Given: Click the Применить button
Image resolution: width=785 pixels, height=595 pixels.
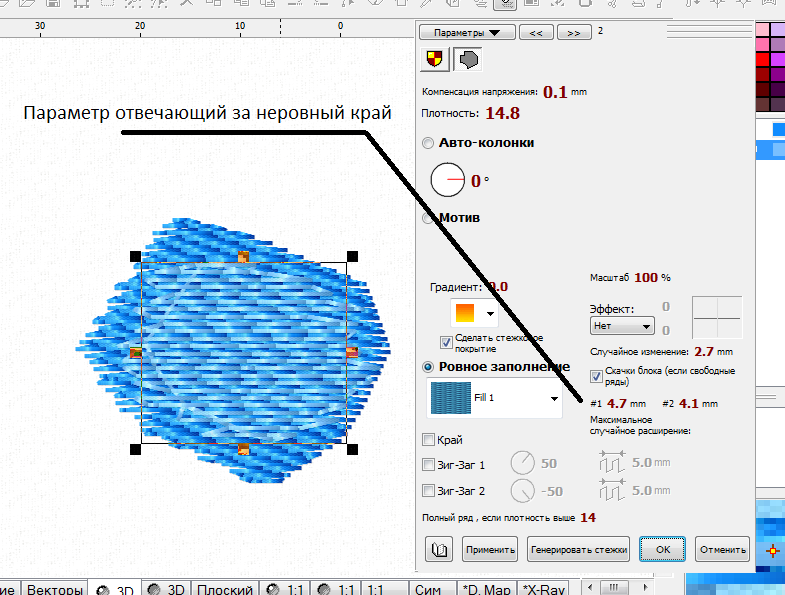Looking at the screenshot, I should (490, 549).
